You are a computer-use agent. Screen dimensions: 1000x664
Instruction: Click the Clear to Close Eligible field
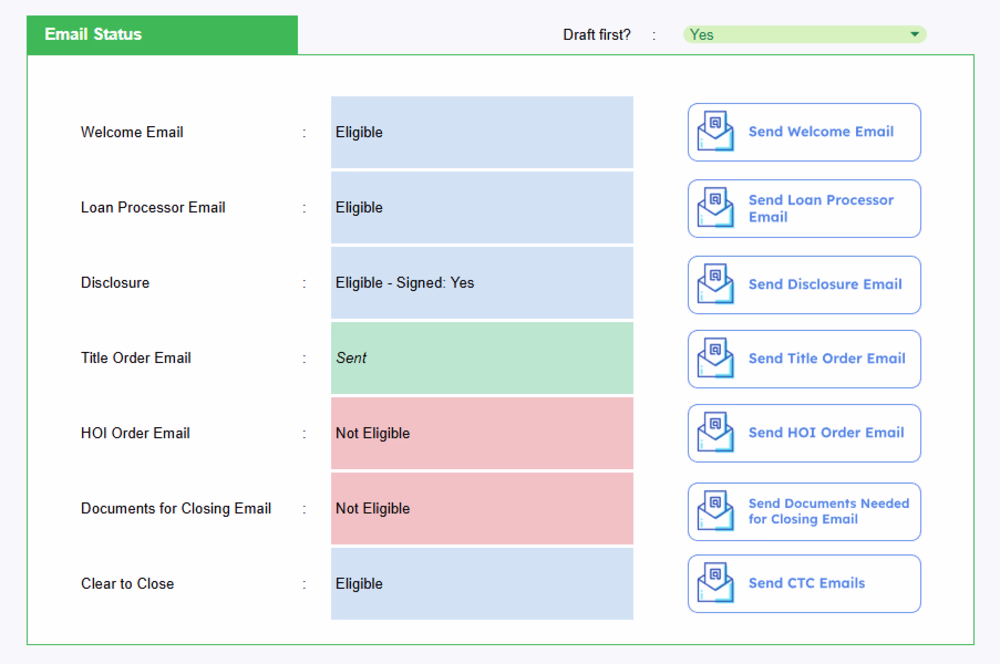(x=482, y=584)
